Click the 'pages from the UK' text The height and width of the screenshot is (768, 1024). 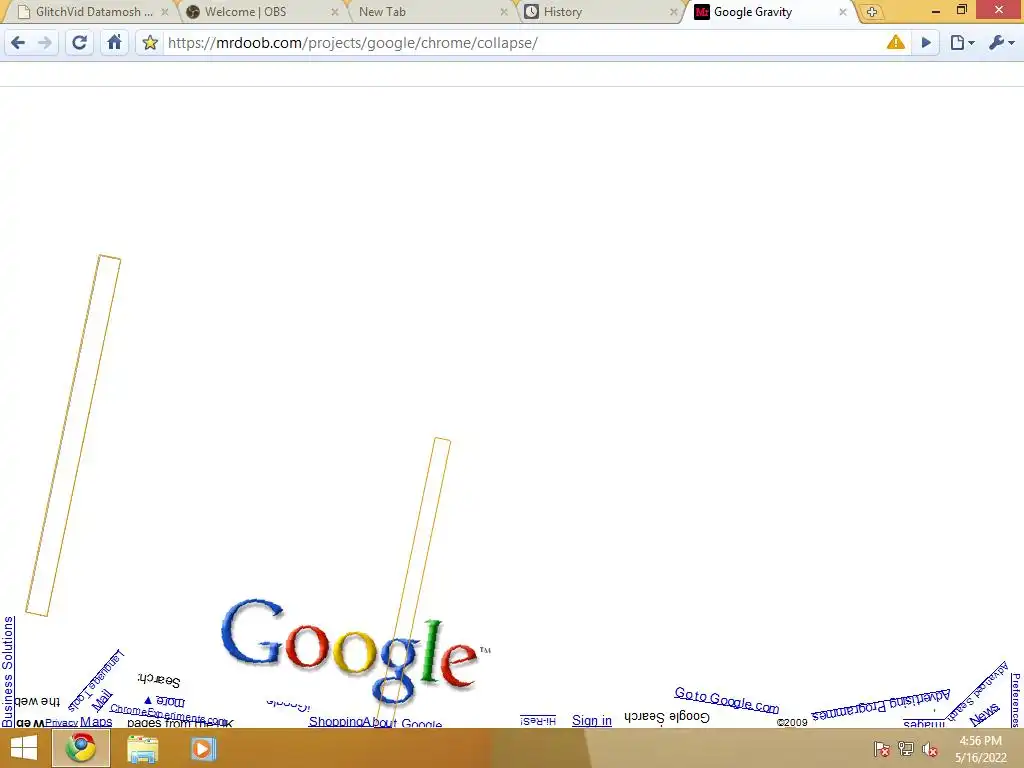pyautogui.click(x=180, y=723)
